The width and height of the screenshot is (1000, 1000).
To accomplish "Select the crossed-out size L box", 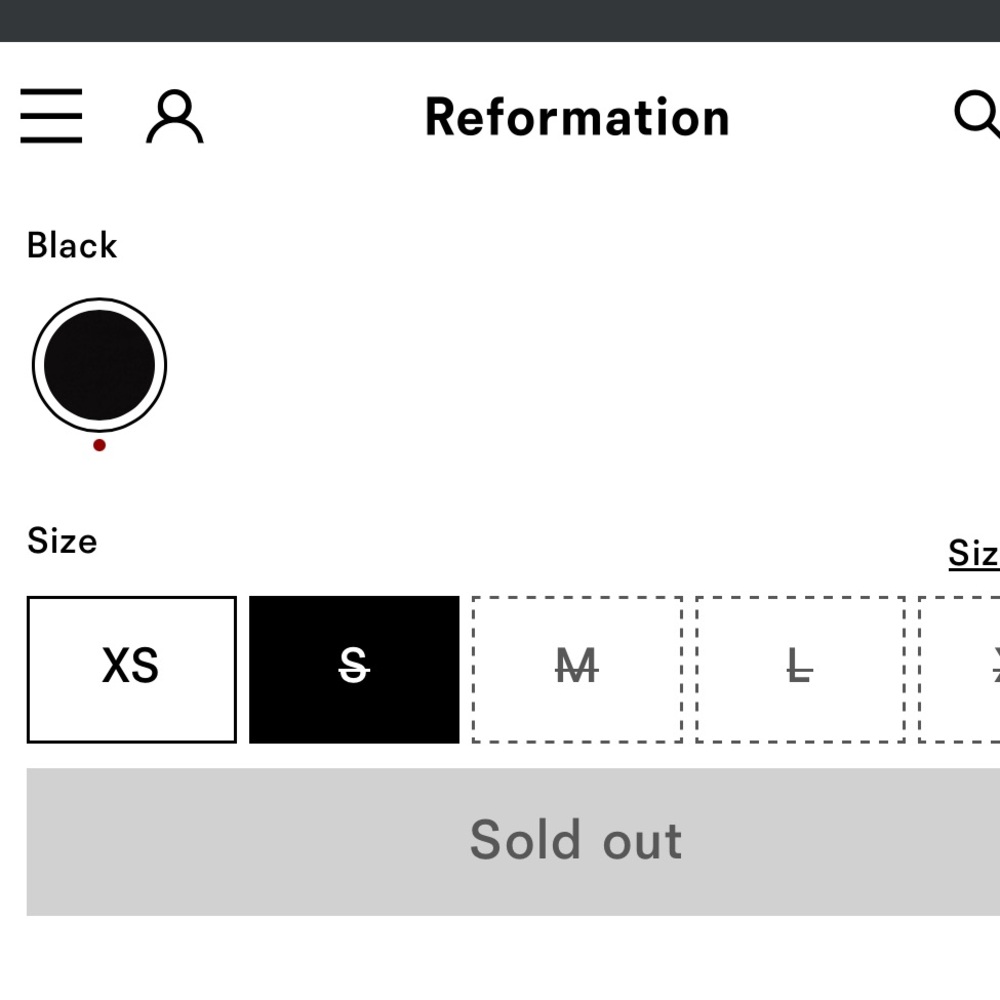I will [x=800, y=670].
